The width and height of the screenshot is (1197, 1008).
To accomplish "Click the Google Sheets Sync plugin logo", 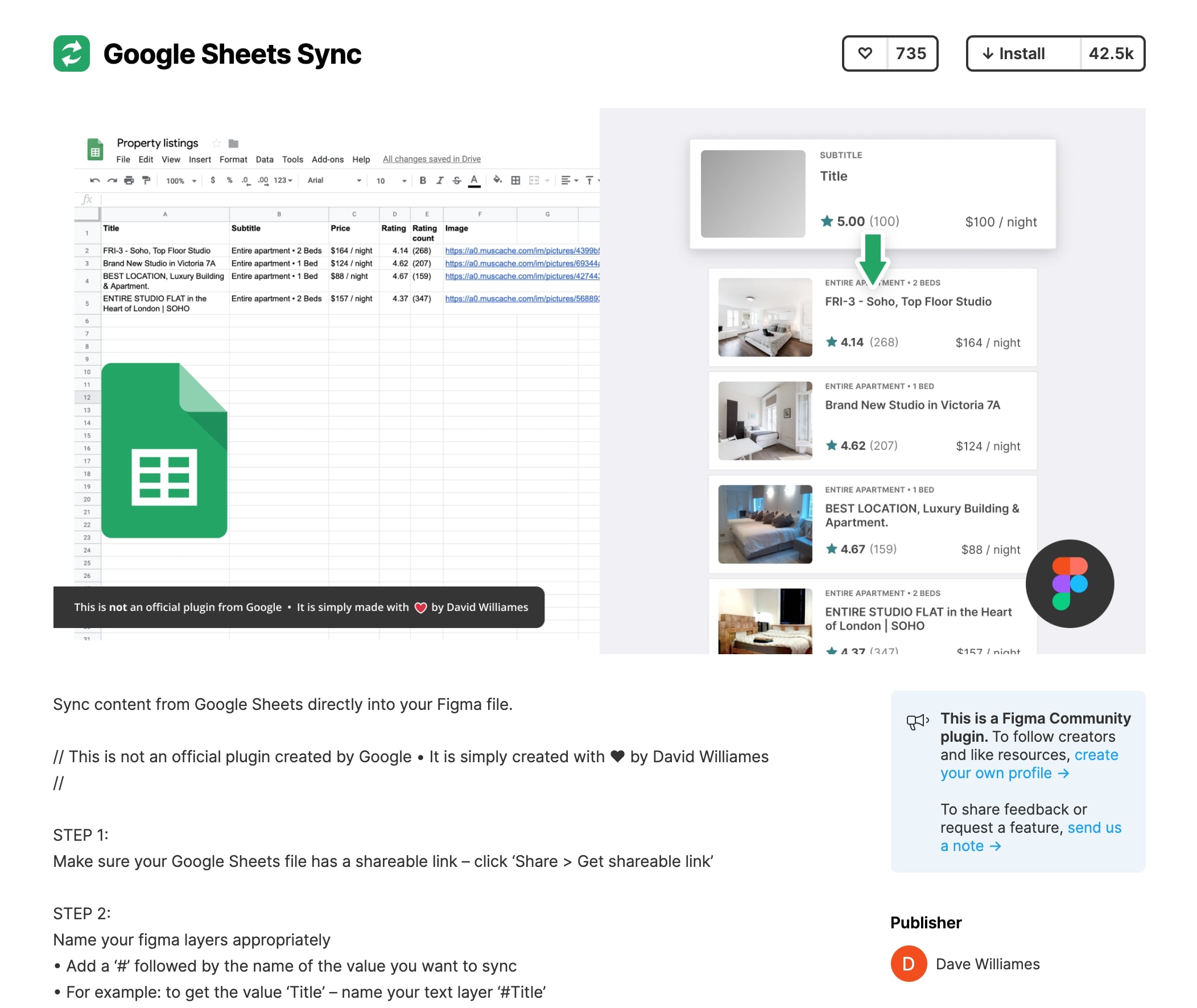I will coord(72,53).
